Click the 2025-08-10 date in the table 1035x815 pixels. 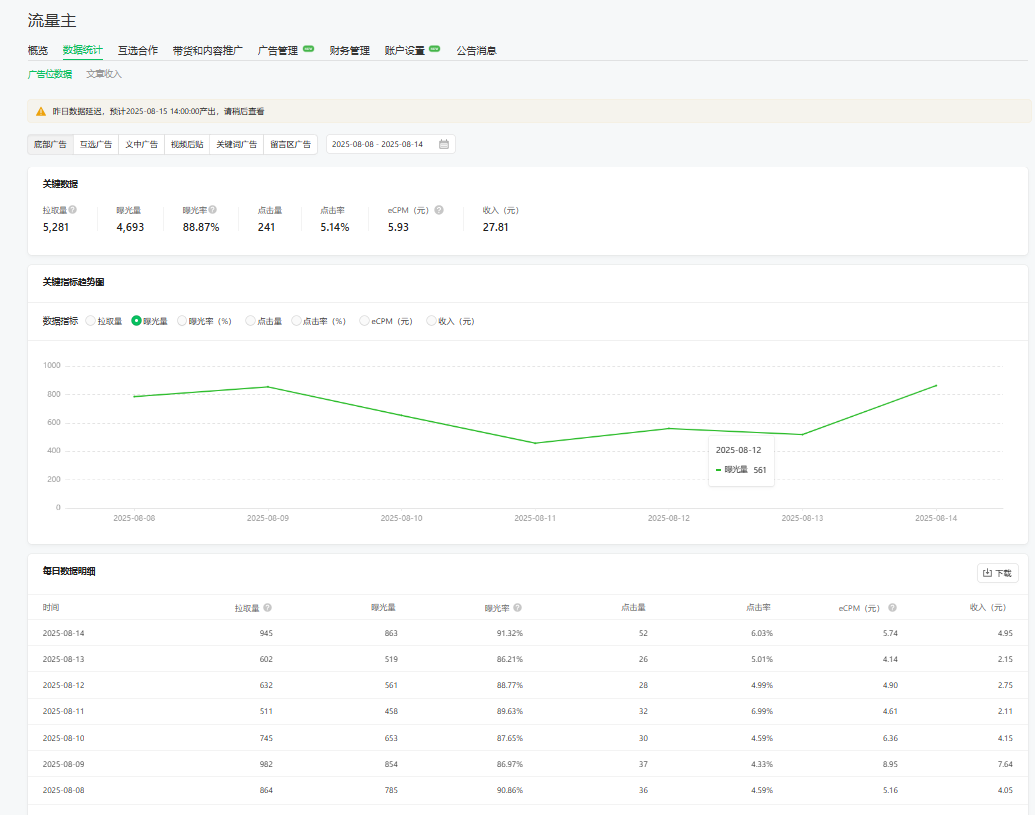63,738
